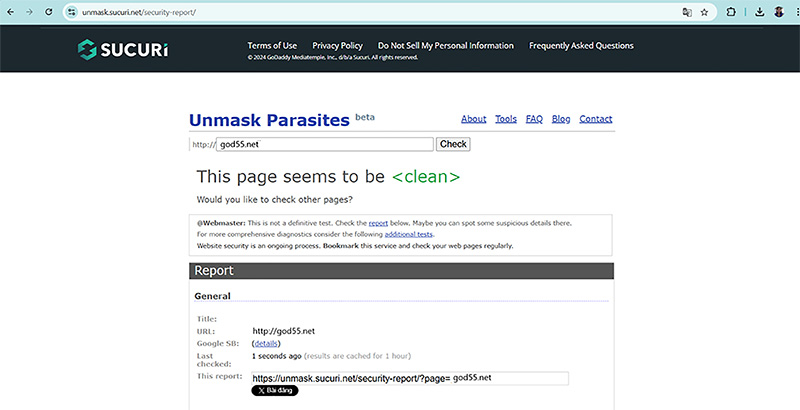The width and height of the screenshot is (800, 410).
Task: Click the Check button
Action: tap(453, 144)
